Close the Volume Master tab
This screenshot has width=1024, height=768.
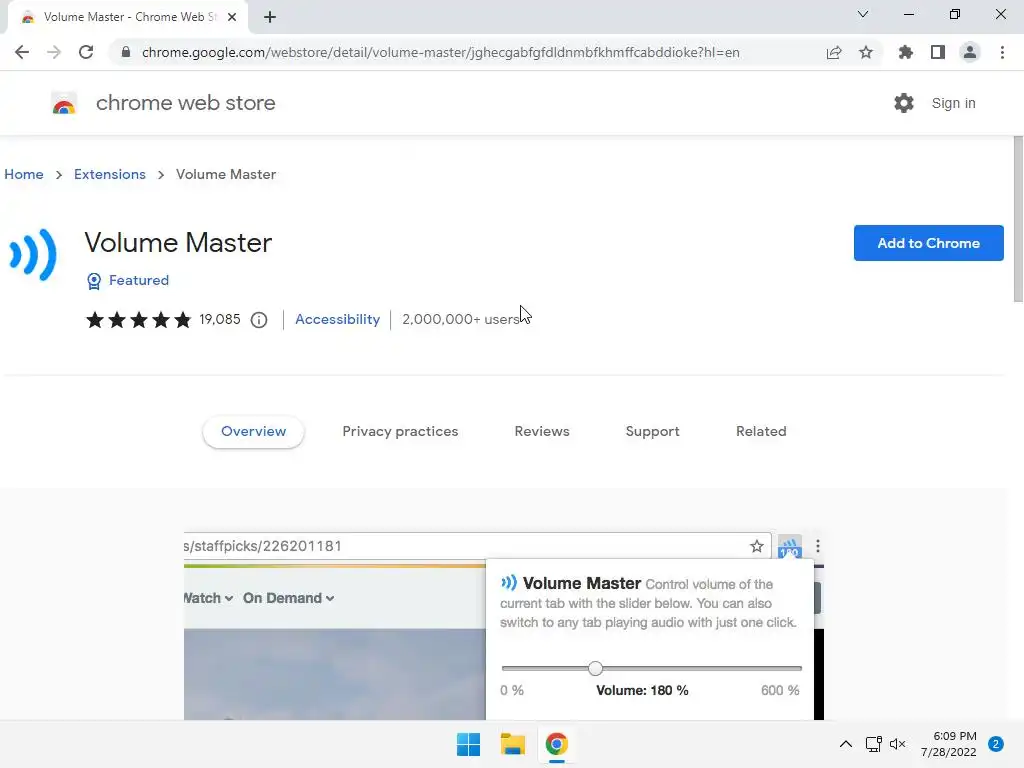(232, 17)
